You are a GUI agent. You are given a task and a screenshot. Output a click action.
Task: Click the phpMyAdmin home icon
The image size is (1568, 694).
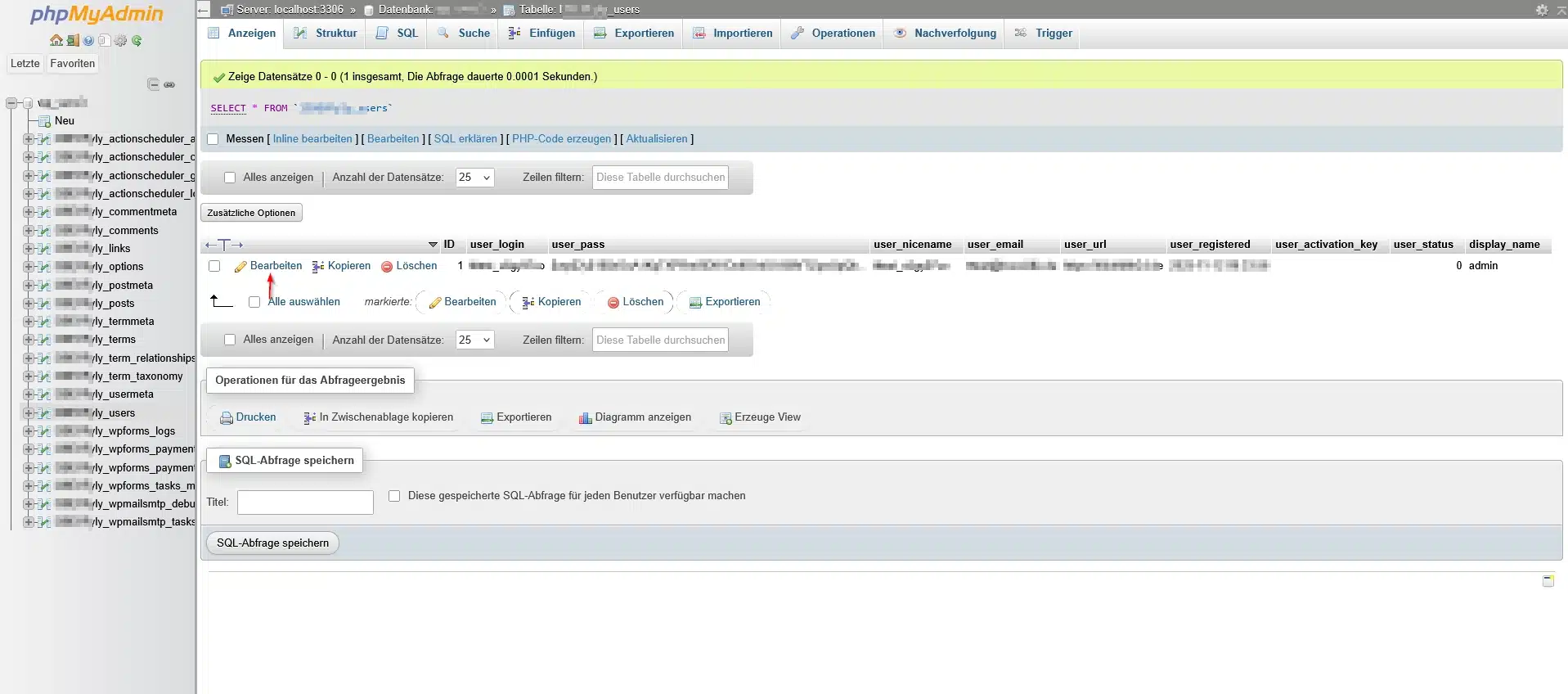(x=56, y=40)
